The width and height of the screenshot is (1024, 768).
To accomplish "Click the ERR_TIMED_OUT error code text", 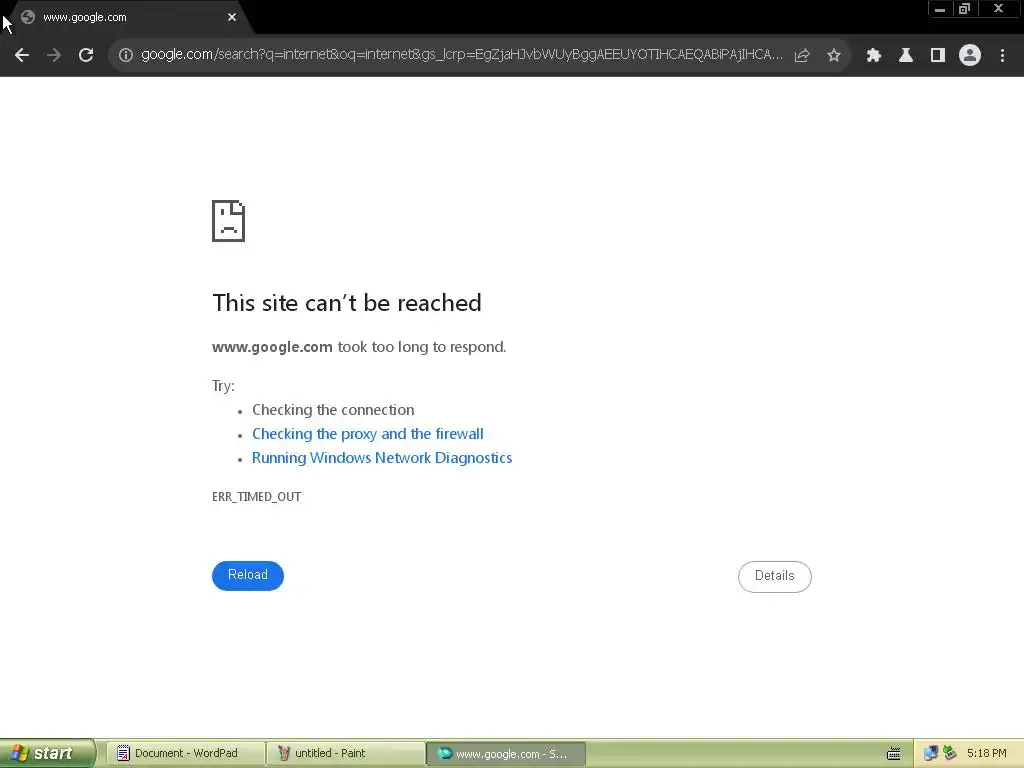I will 257,497.
